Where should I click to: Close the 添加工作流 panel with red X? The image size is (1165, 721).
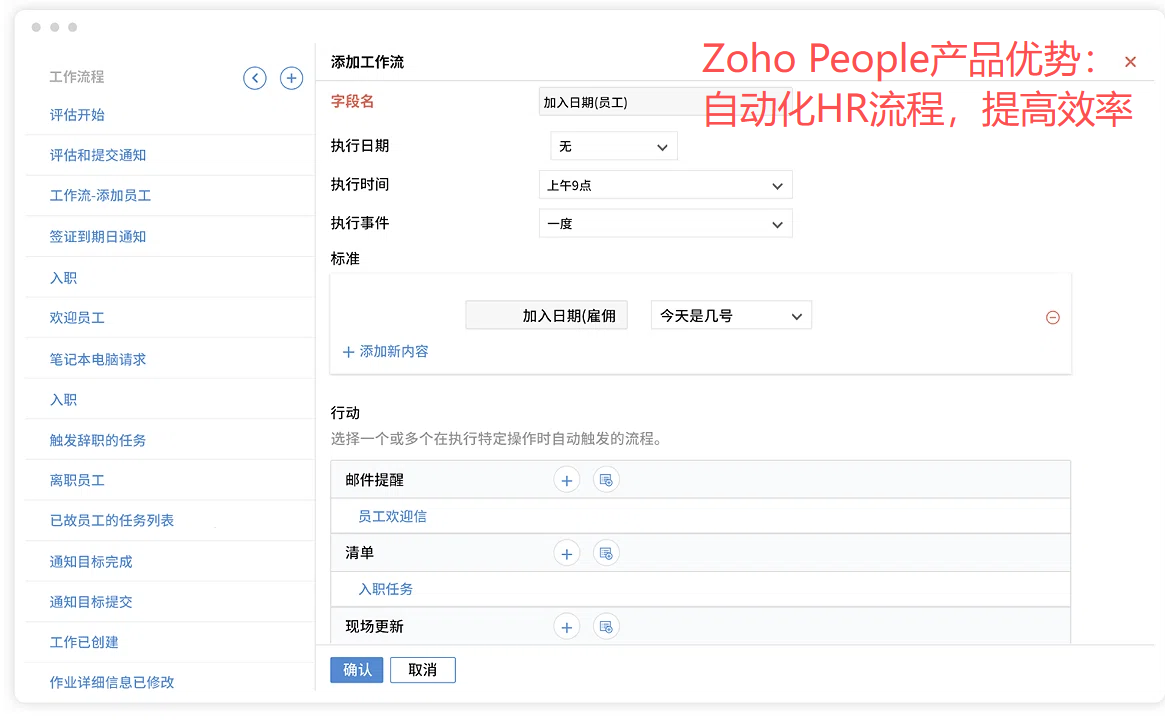[x=1130, y=62]
